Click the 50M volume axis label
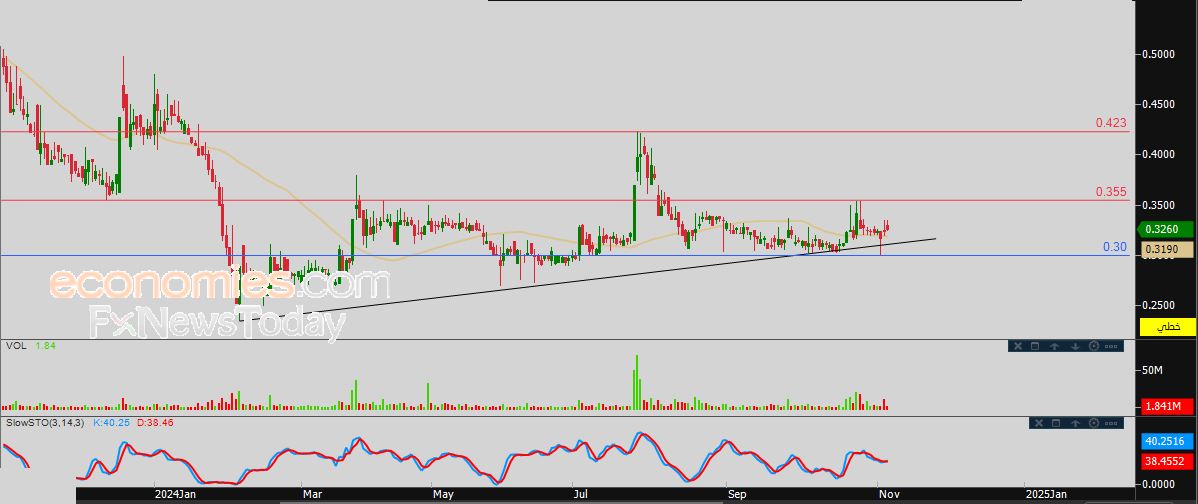The image size is (1198, 504). 1153,370
